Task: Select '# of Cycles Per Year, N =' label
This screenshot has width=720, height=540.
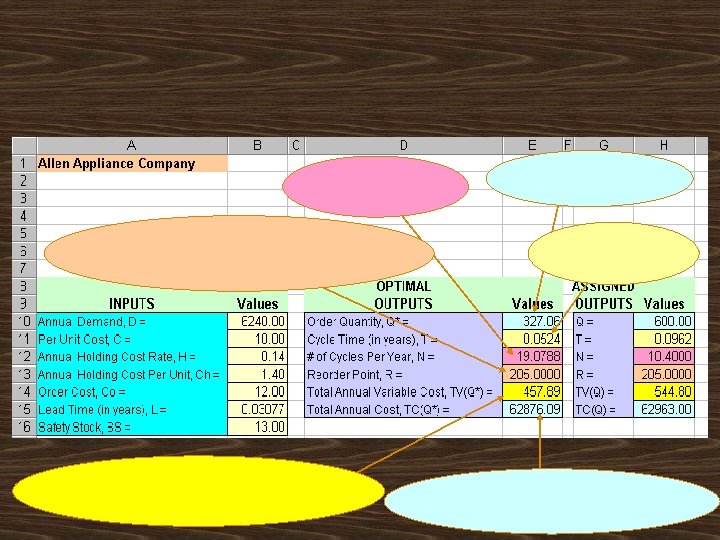Action: [x=403, y=356]
